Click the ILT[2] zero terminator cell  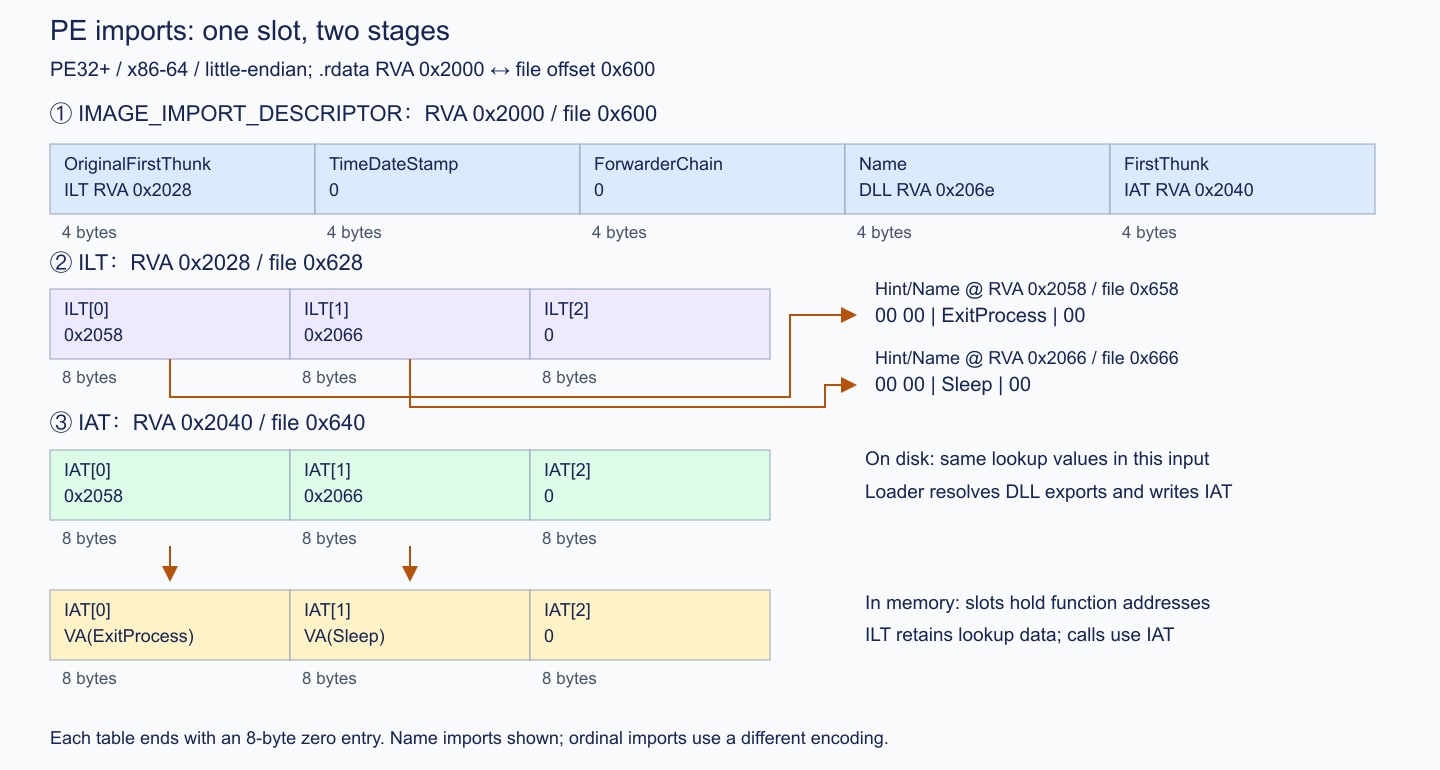[650, 324]
